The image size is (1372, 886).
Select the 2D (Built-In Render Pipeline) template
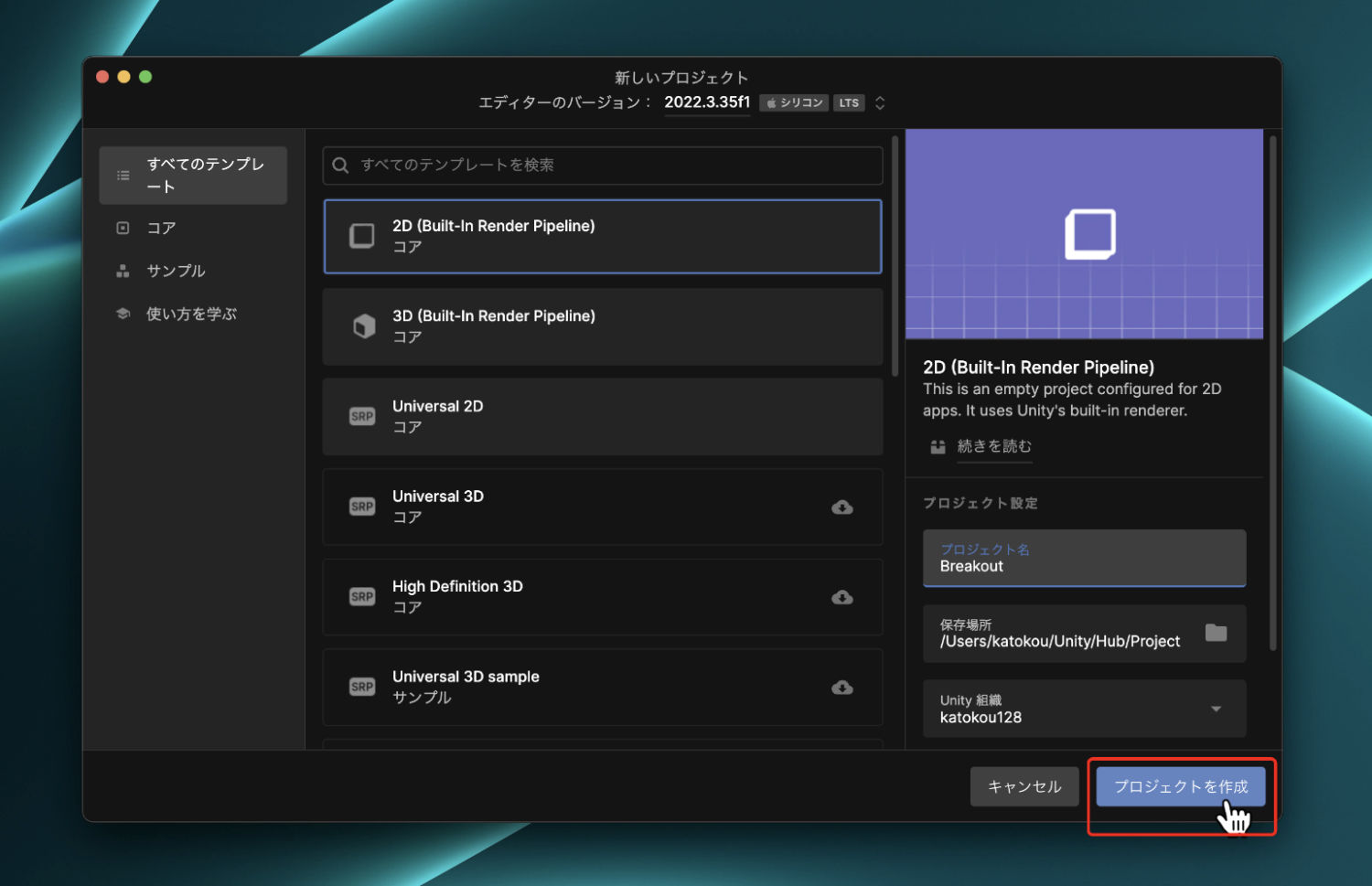603,236
